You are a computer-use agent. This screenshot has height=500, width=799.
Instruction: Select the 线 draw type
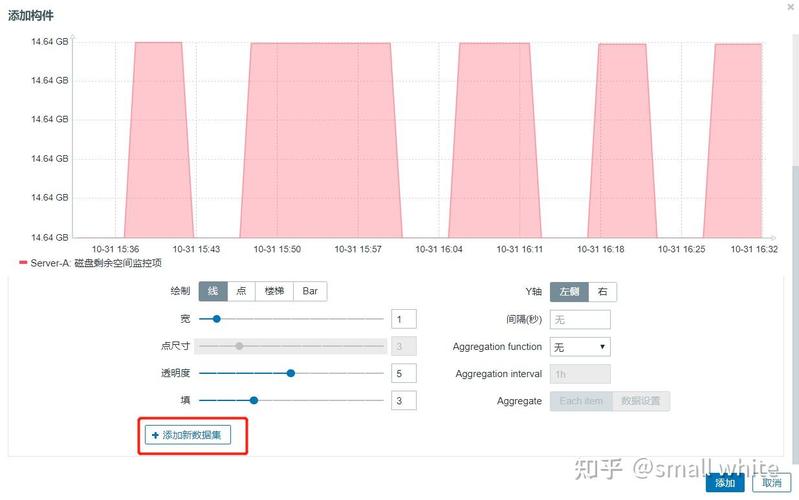213,291
